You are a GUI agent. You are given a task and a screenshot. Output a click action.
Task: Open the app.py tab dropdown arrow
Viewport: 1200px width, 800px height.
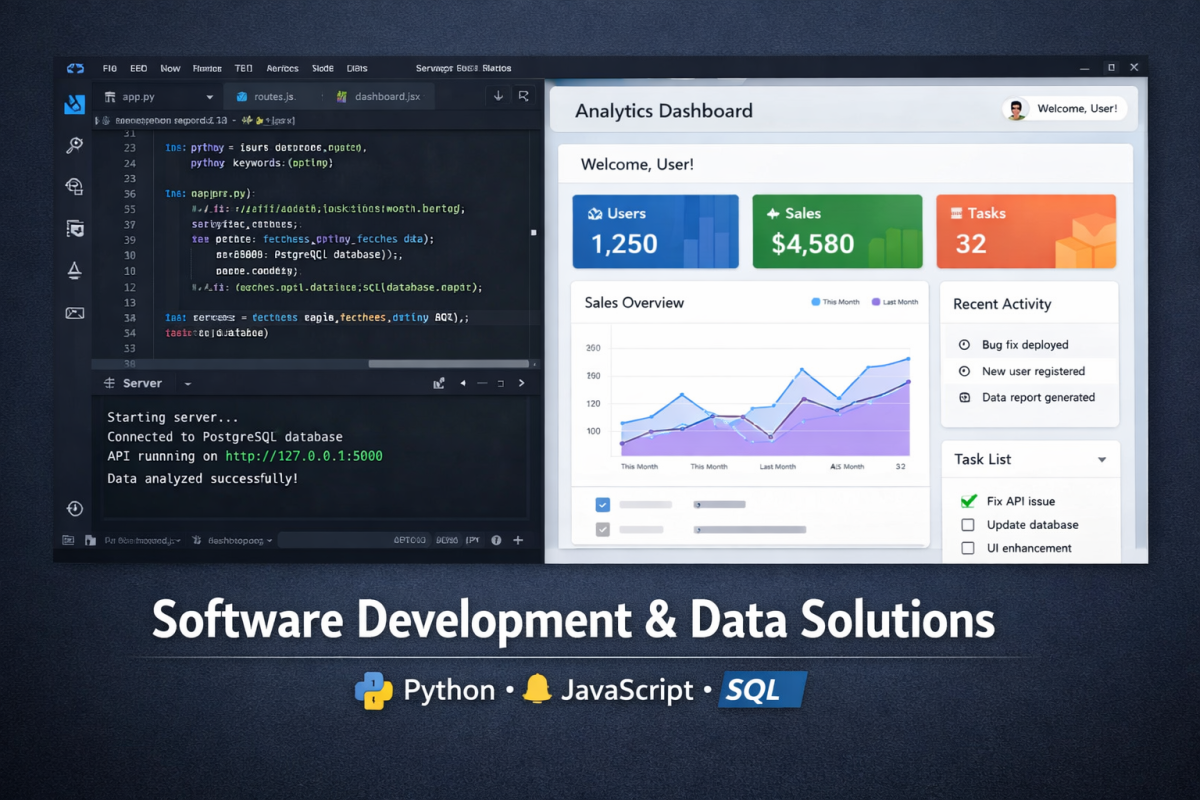[209, 97]
